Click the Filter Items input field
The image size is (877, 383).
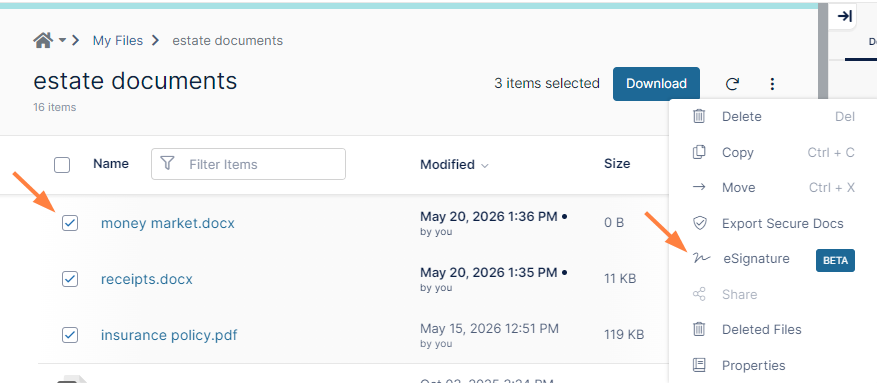pyautogui.click(x=248, y=164)
